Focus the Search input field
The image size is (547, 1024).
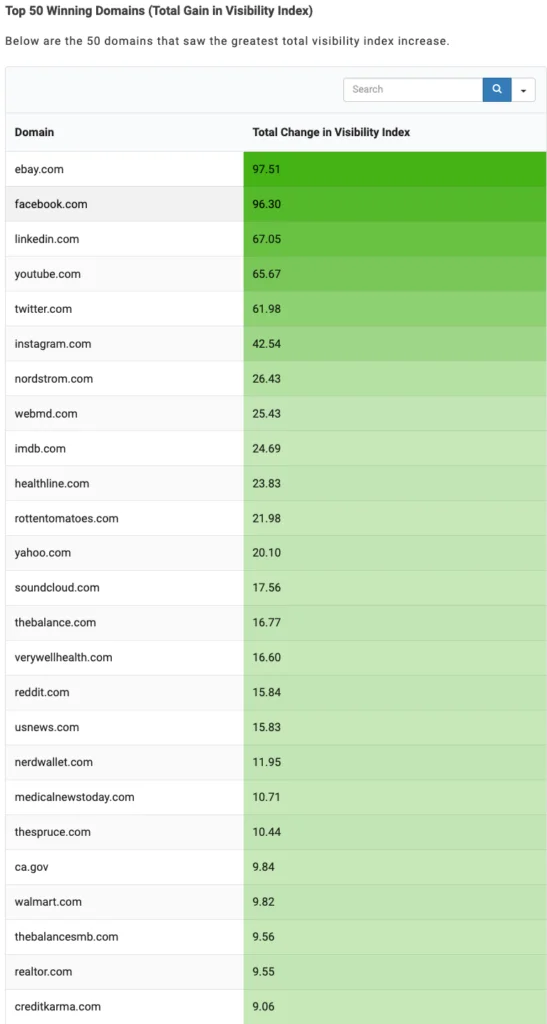click(413, 89)
